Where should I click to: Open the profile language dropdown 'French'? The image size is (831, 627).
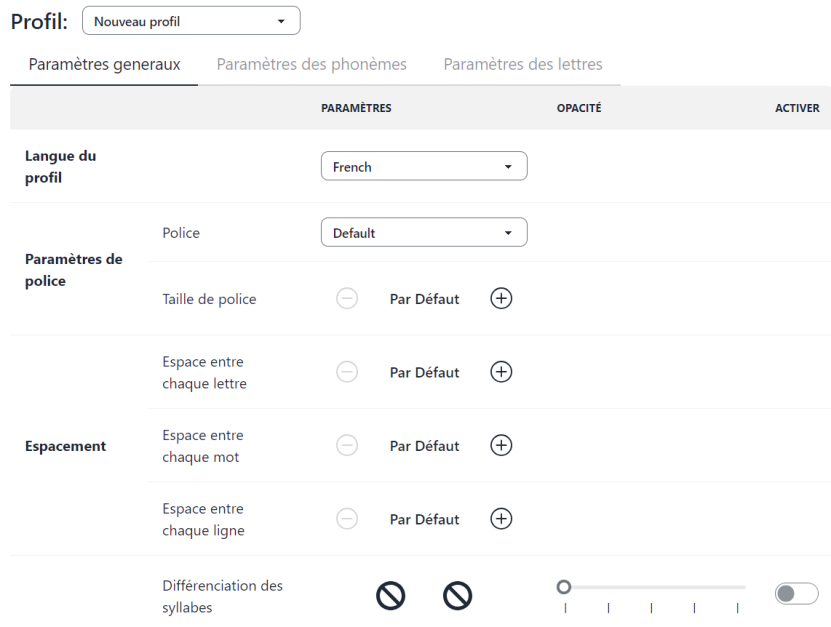tap(423, 167)
